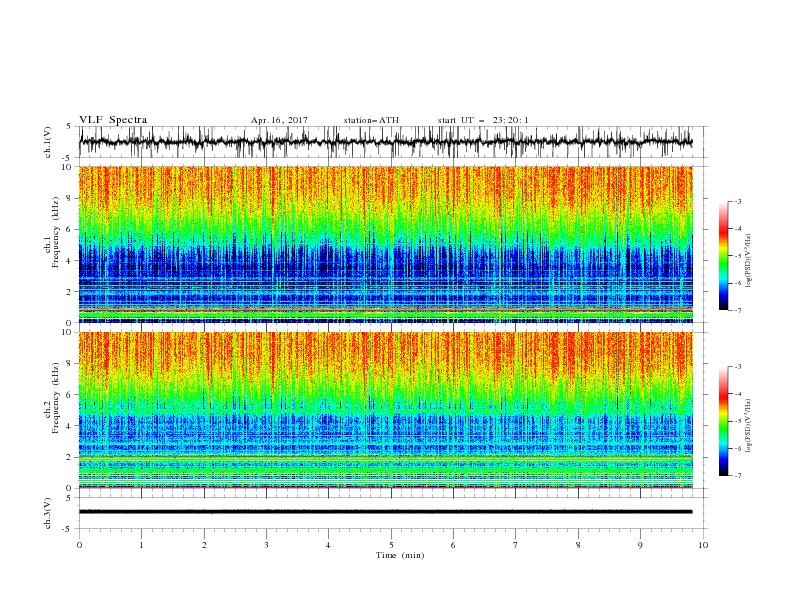
Task: Click the time axis tick label "1"
Action: point(141,545)
